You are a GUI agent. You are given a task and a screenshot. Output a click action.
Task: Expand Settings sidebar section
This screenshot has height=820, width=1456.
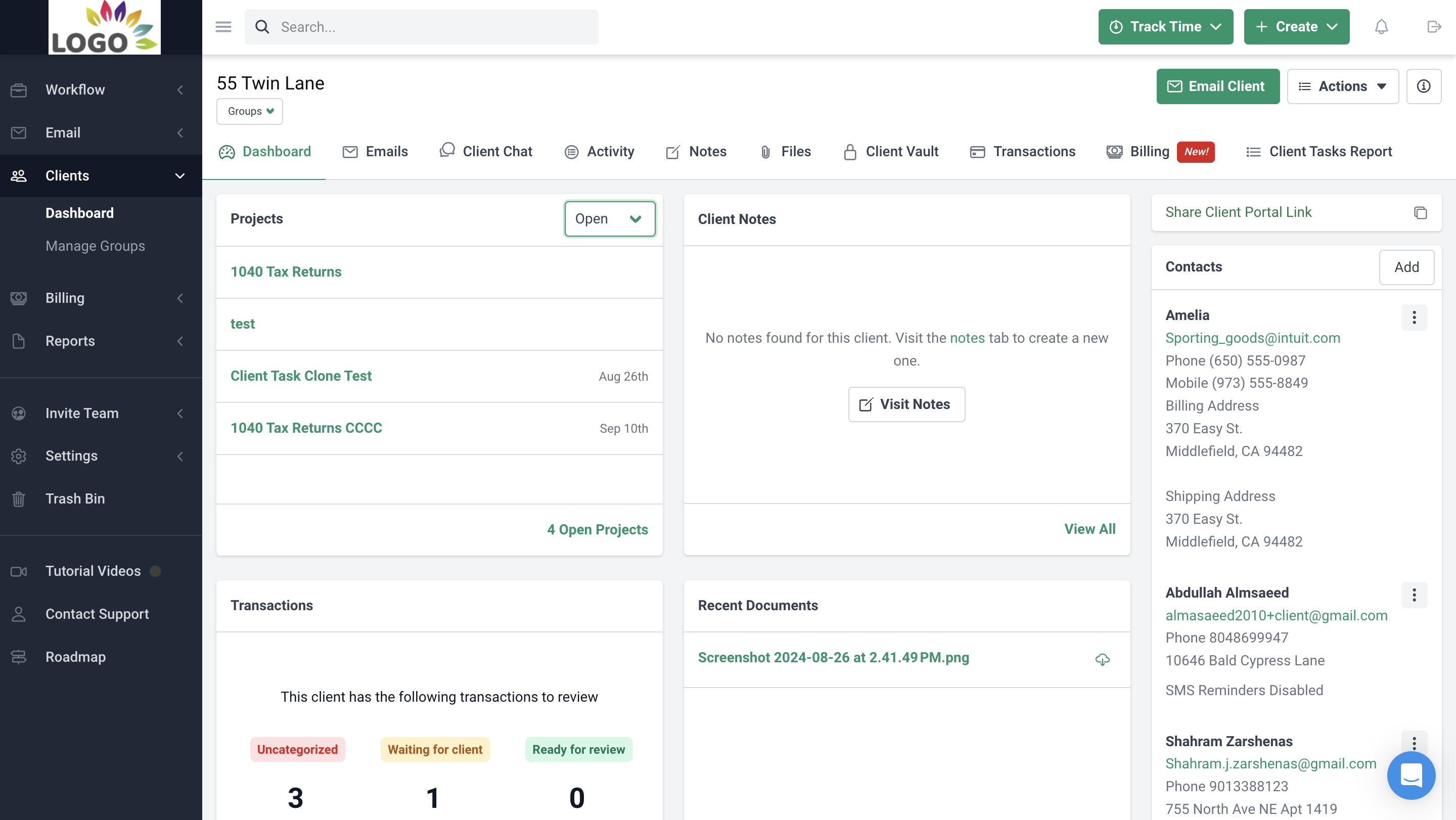pos(101,455)
